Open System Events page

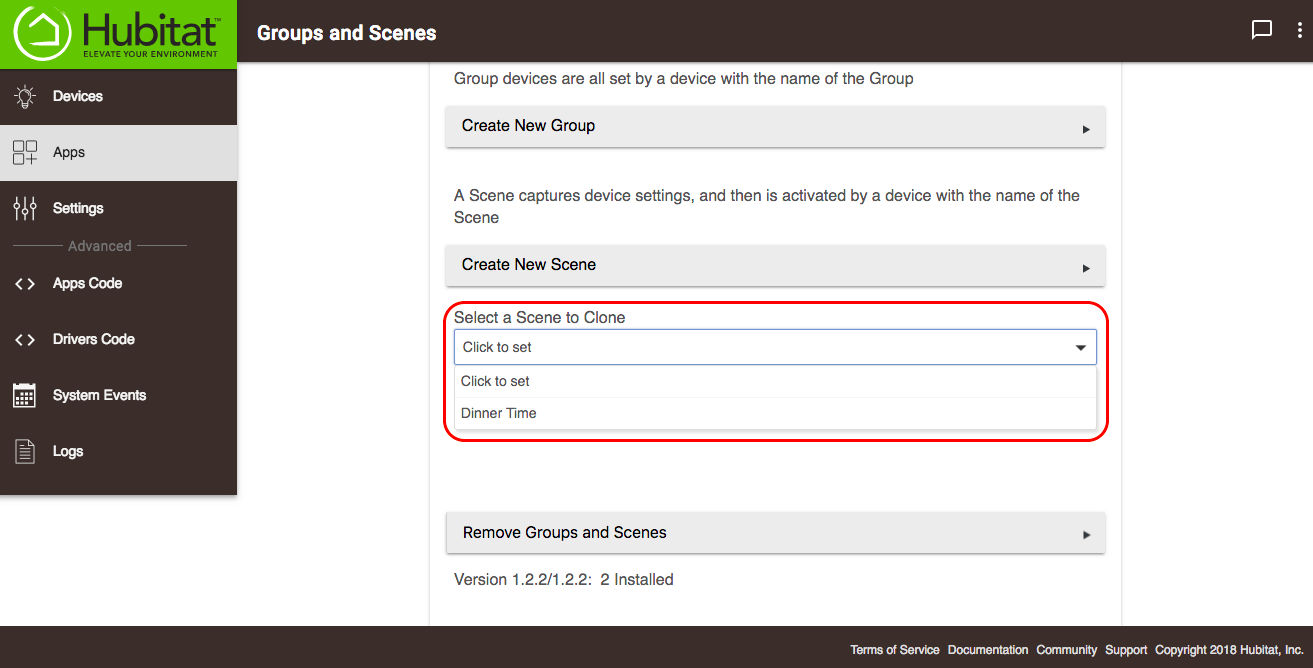(118, 395)
